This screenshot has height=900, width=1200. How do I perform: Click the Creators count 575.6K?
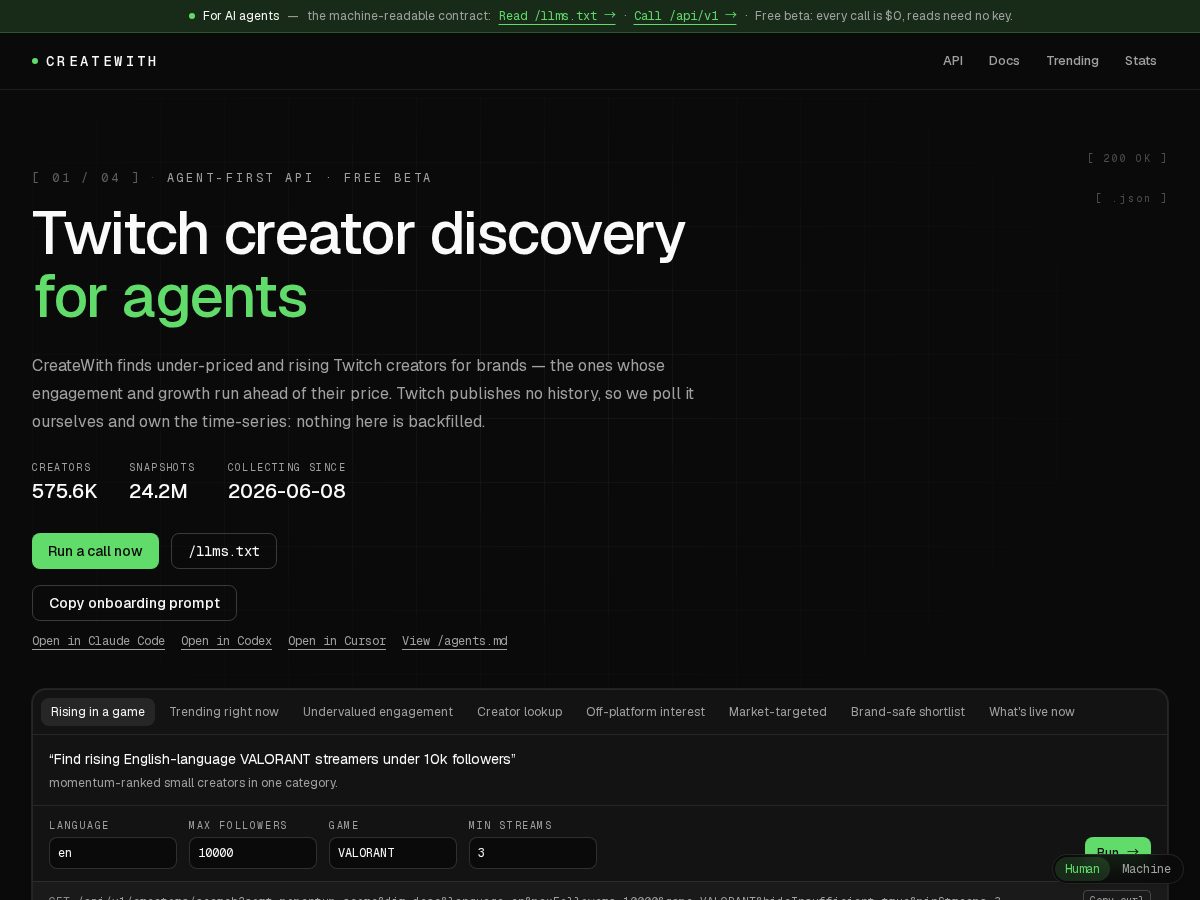(x=65, y=491)
